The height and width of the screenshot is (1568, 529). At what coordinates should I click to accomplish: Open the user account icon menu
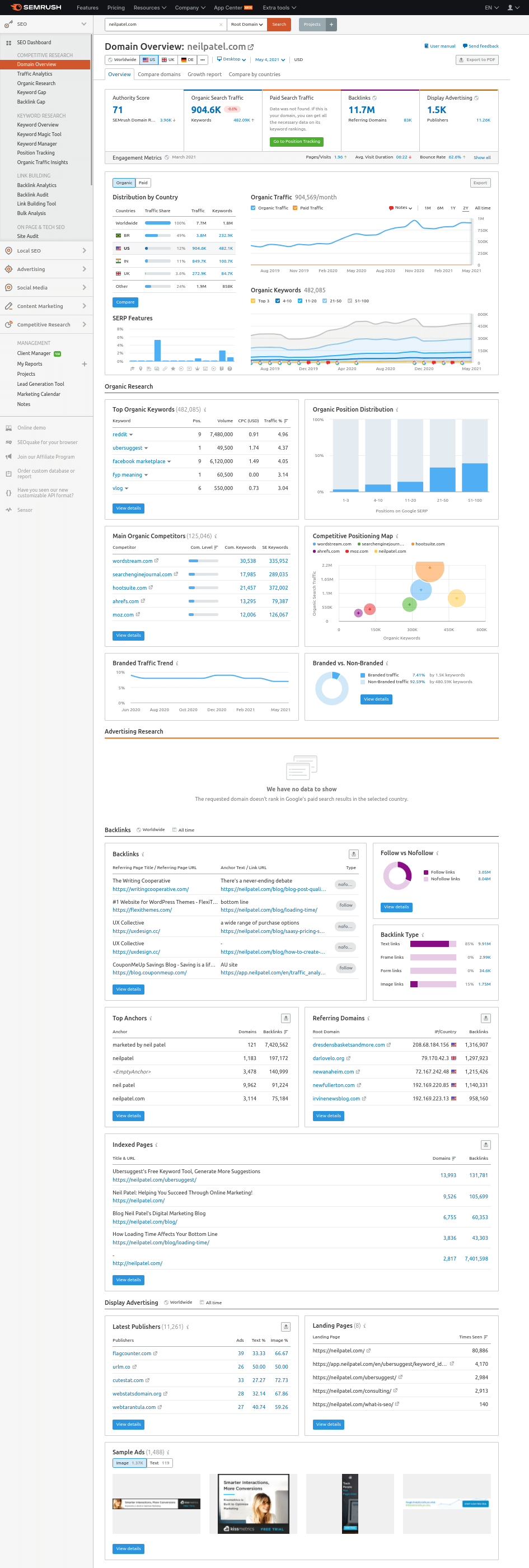(x=513, y=7)
